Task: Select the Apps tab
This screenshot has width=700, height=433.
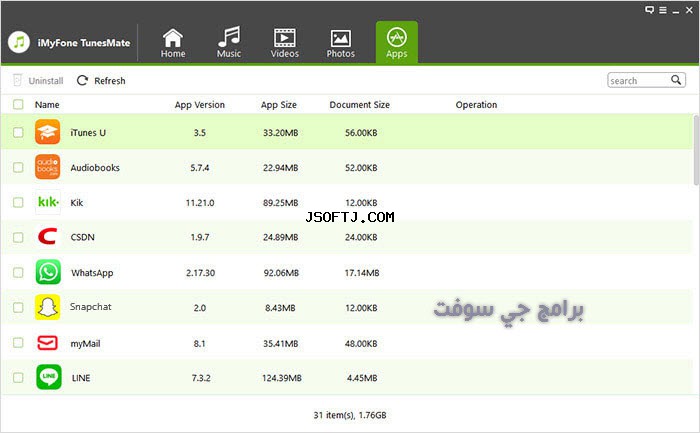Action: (x=397, y=42)
